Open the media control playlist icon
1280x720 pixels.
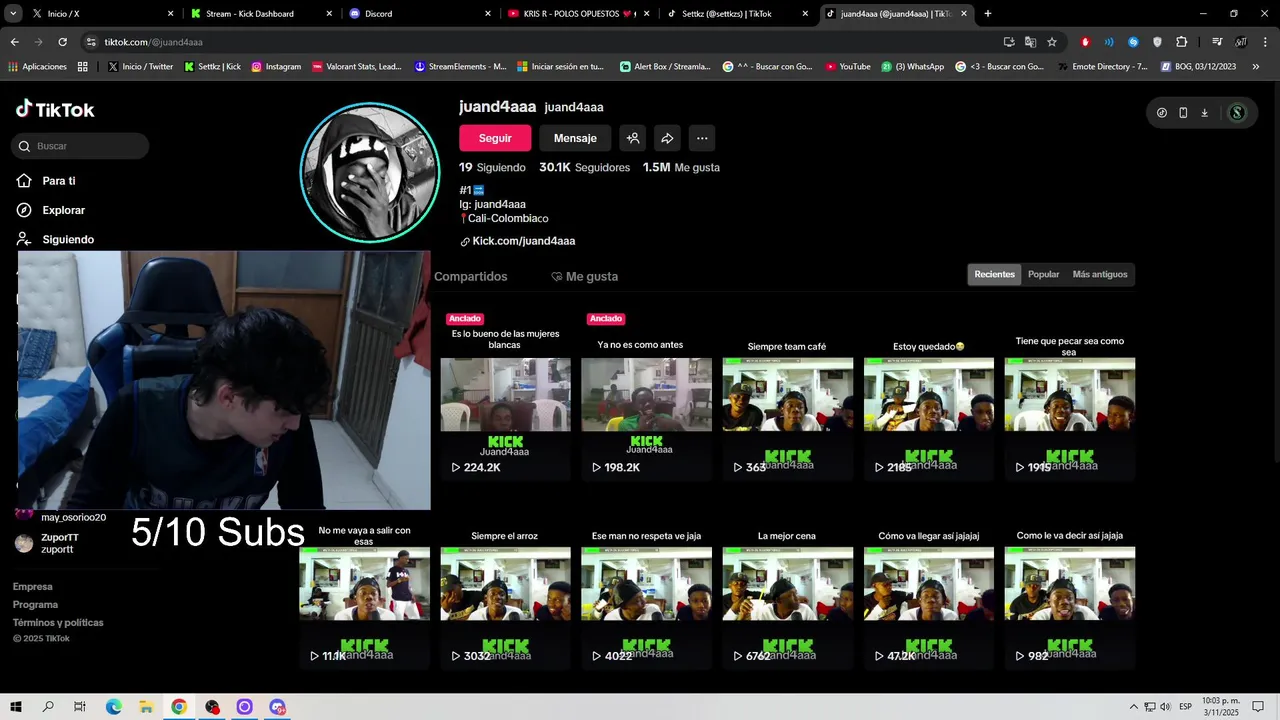(1217, 42)
